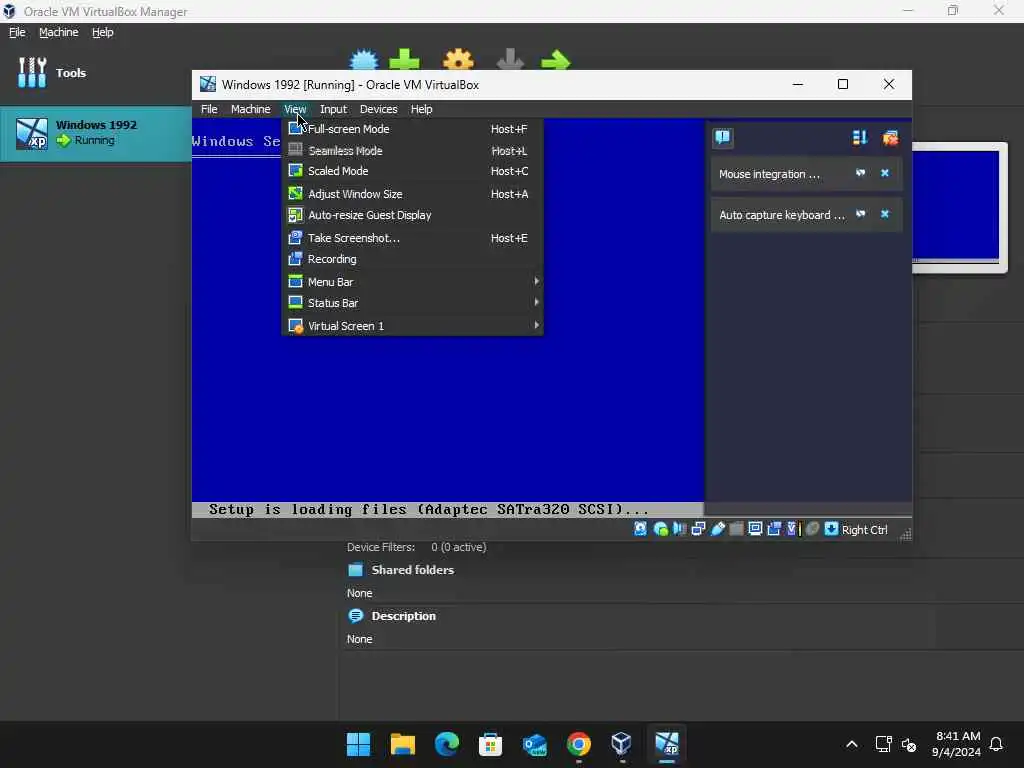Open the Manager's Machine menu

coord(58,32)
